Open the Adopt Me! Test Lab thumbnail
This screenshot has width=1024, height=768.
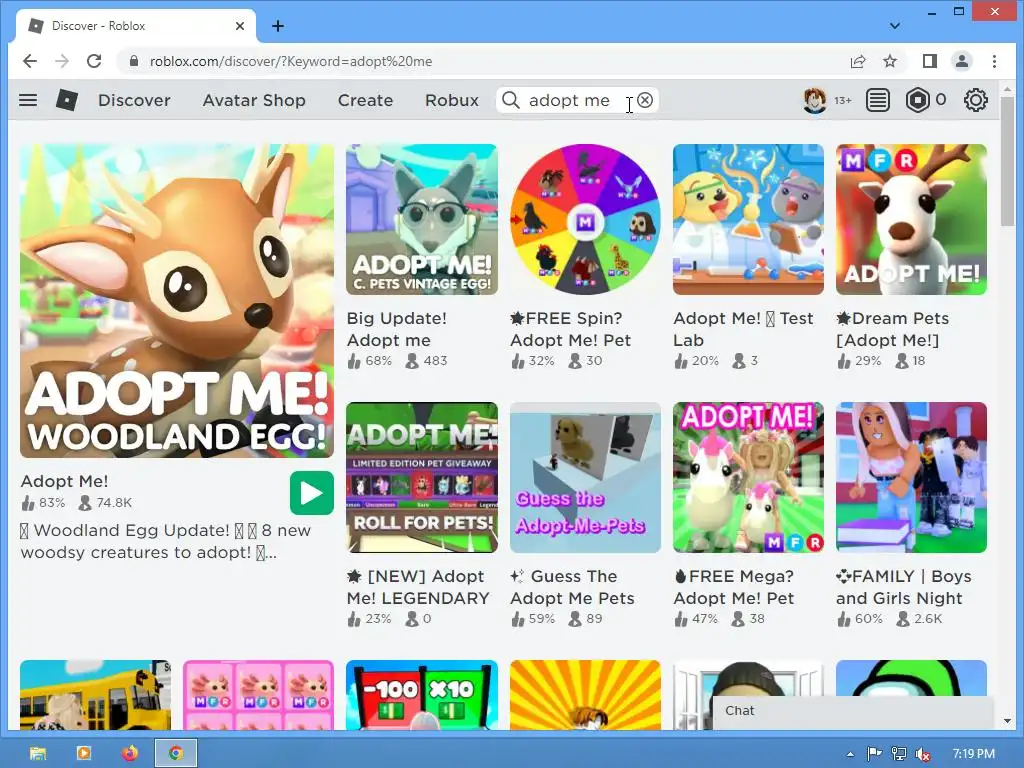pos(748,219)
